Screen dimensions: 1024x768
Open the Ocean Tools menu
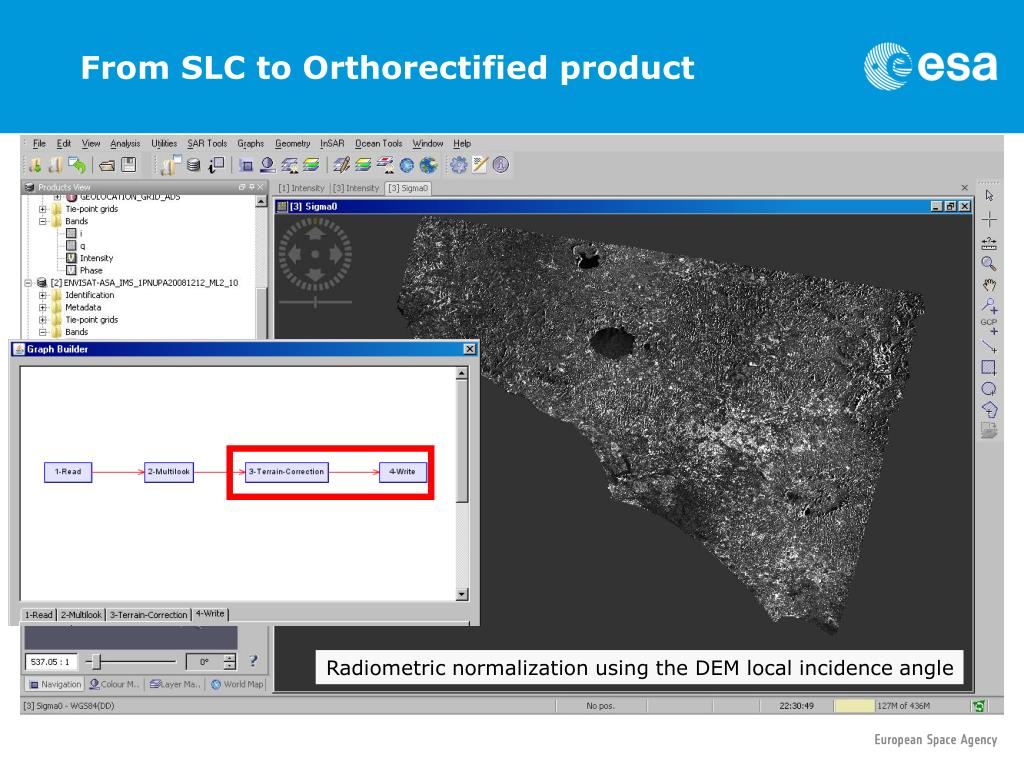coord(379,144)
